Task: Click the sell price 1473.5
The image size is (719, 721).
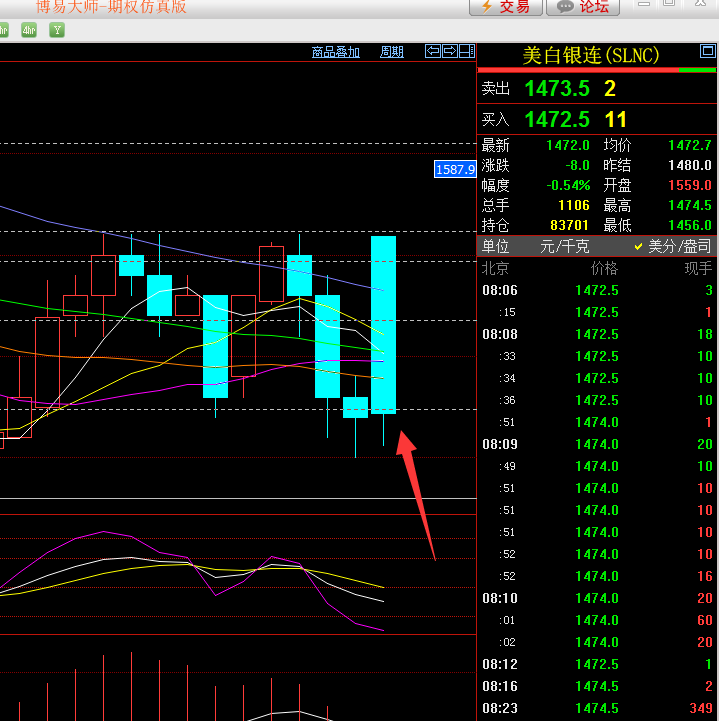Action: [557, 89]
